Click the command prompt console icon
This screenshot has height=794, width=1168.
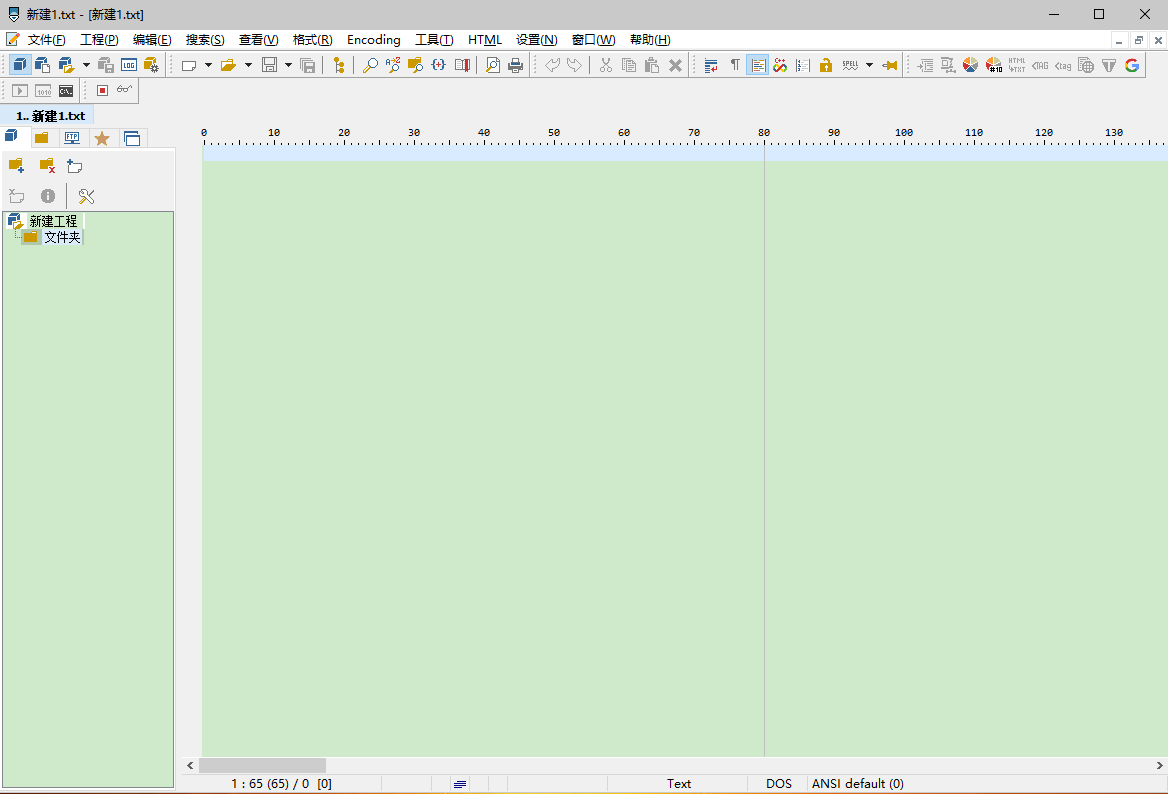(66, 91)
